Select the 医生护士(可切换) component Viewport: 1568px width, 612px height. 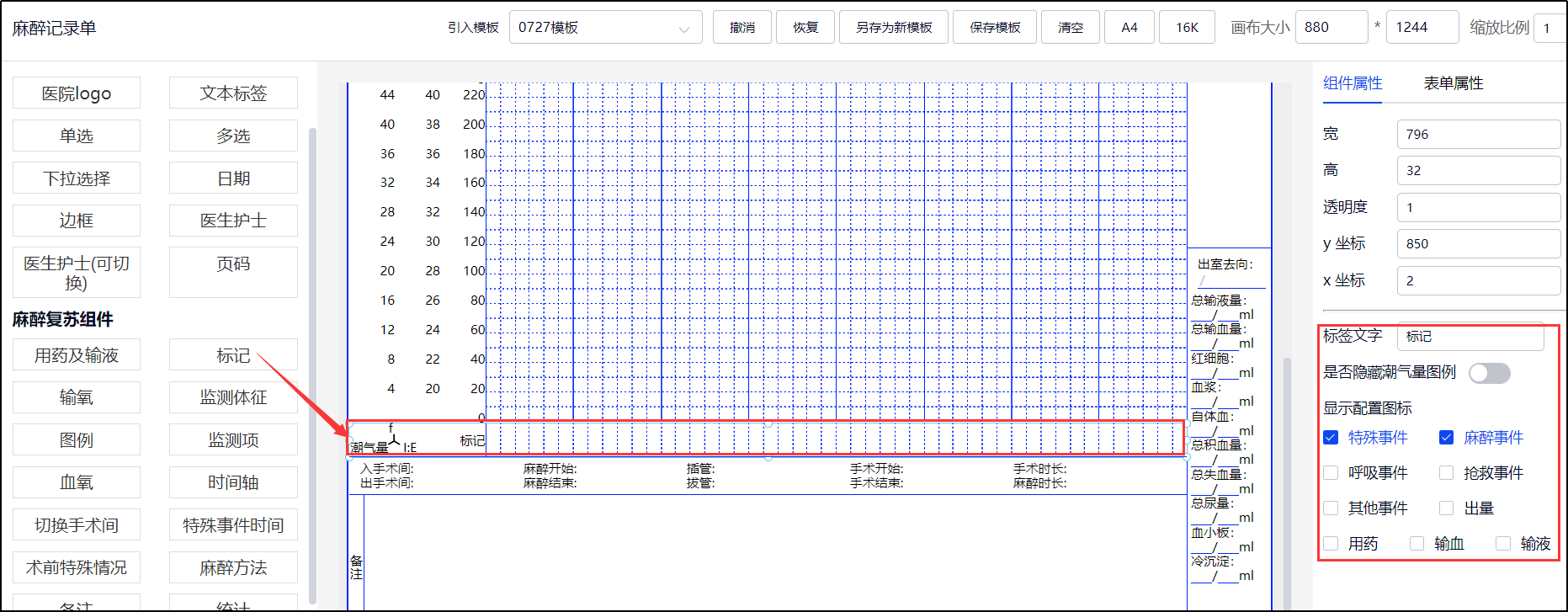pos(77,273)
